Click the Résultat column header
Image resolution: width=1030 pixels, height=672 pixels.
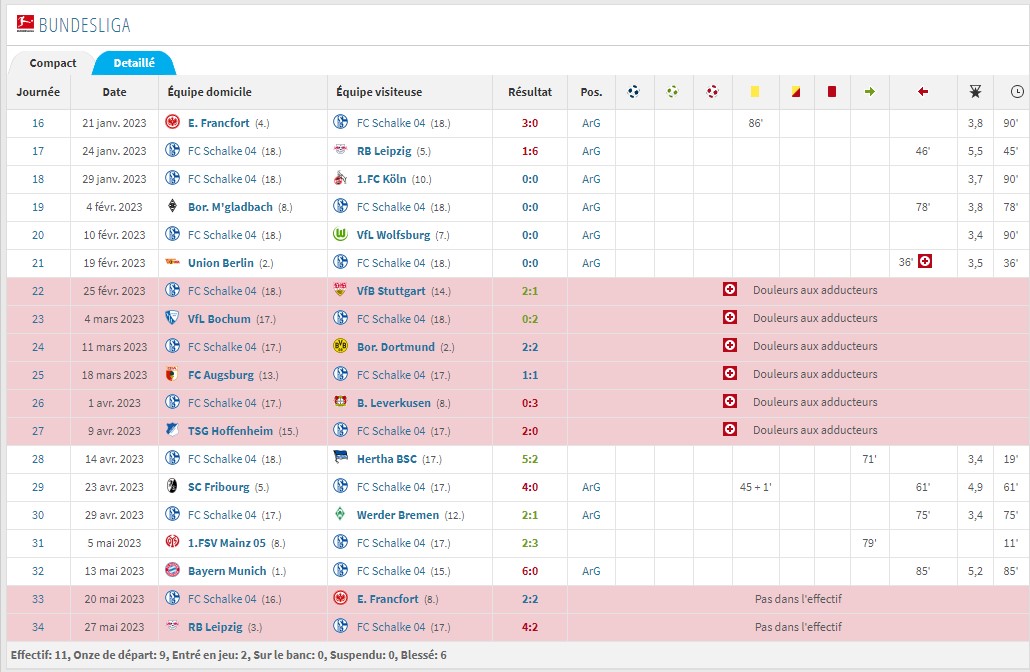coord(530,92)
